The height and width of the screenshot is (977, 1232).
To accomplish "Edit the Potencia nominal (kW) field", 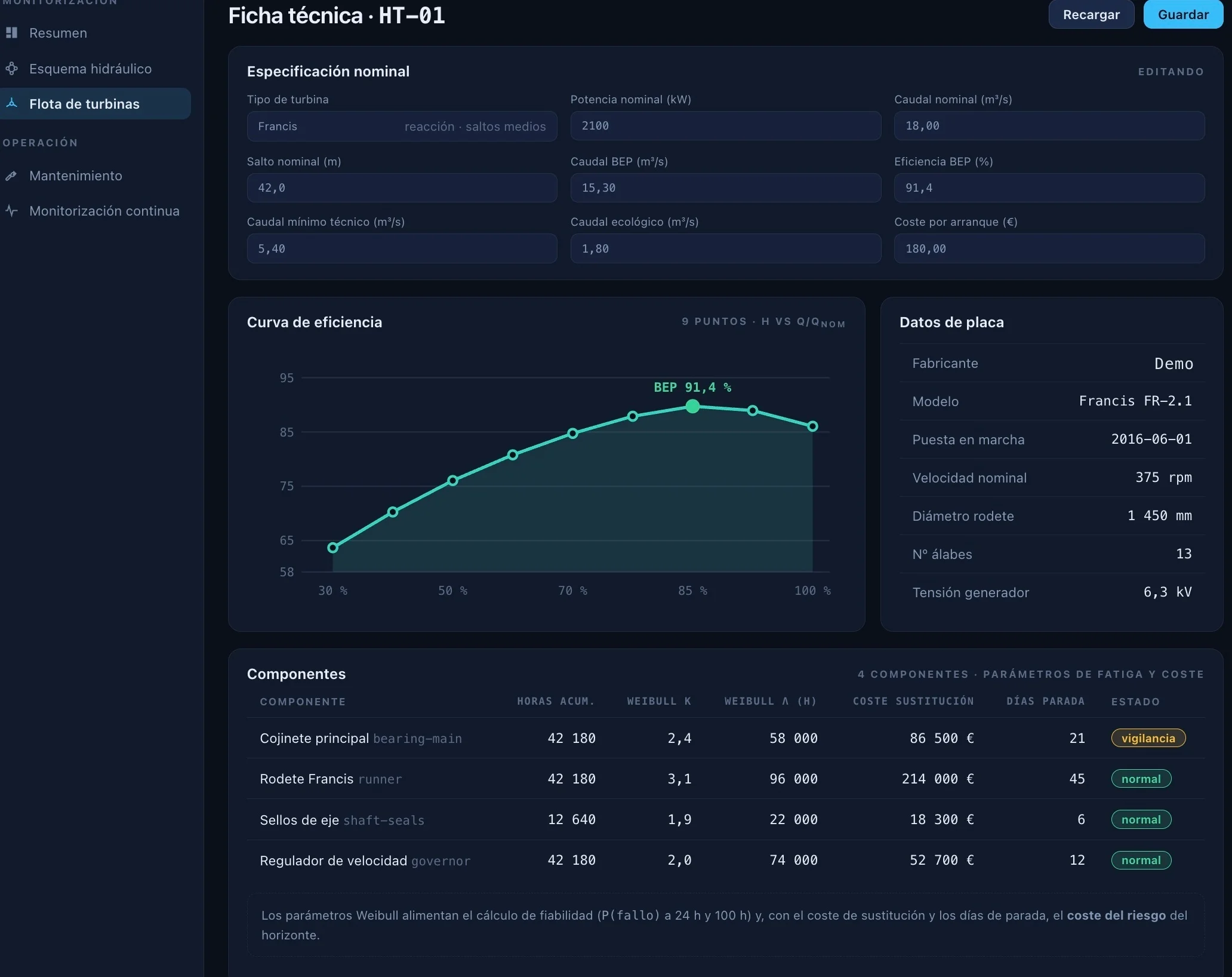I will (725, 126).
